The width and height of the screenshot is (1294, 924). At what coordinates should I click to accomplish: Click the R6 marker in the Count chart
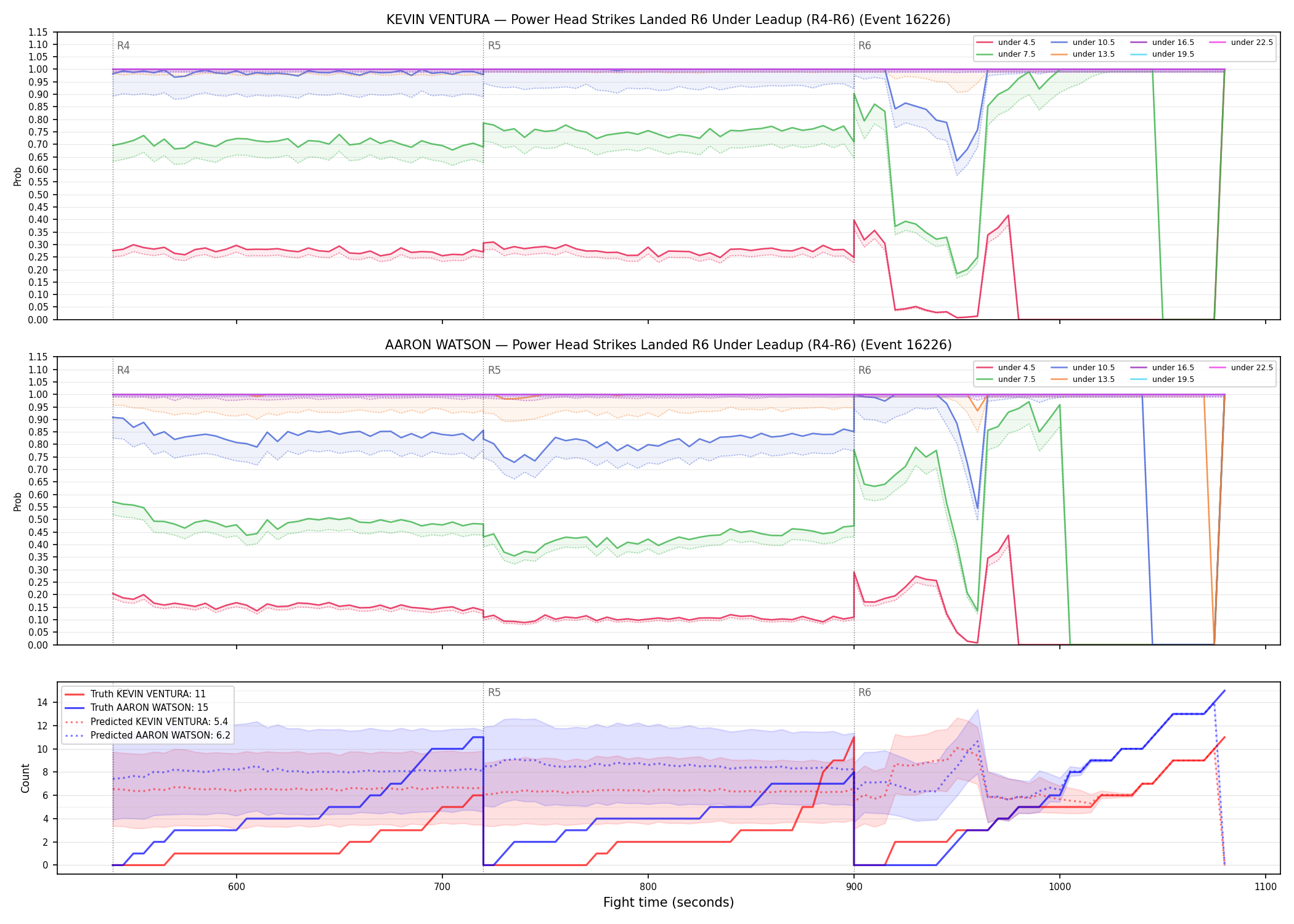point(865,692)
